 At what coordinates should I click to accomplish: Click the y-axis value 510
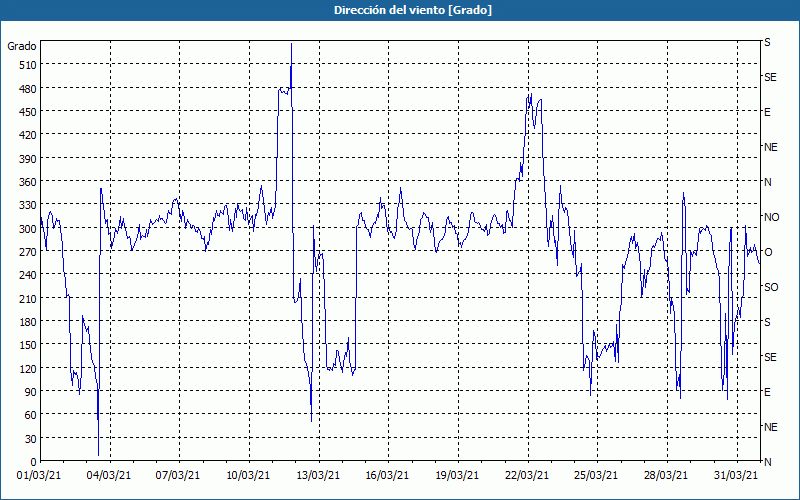pyautogui.click(x=27, y=65)
